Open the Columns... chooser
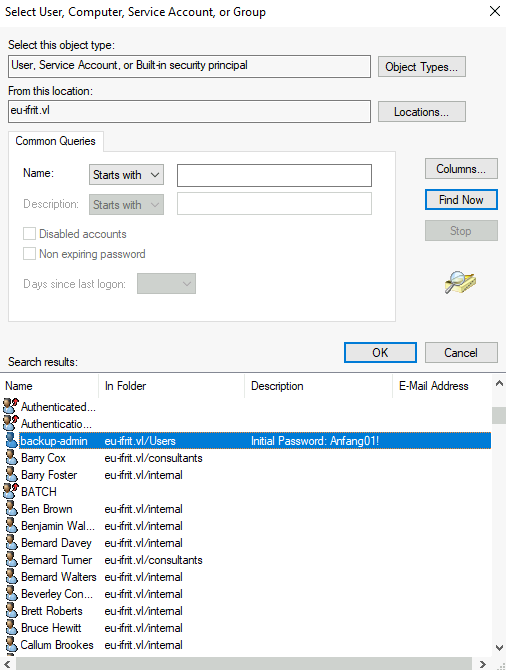 [x=461, y=169]
